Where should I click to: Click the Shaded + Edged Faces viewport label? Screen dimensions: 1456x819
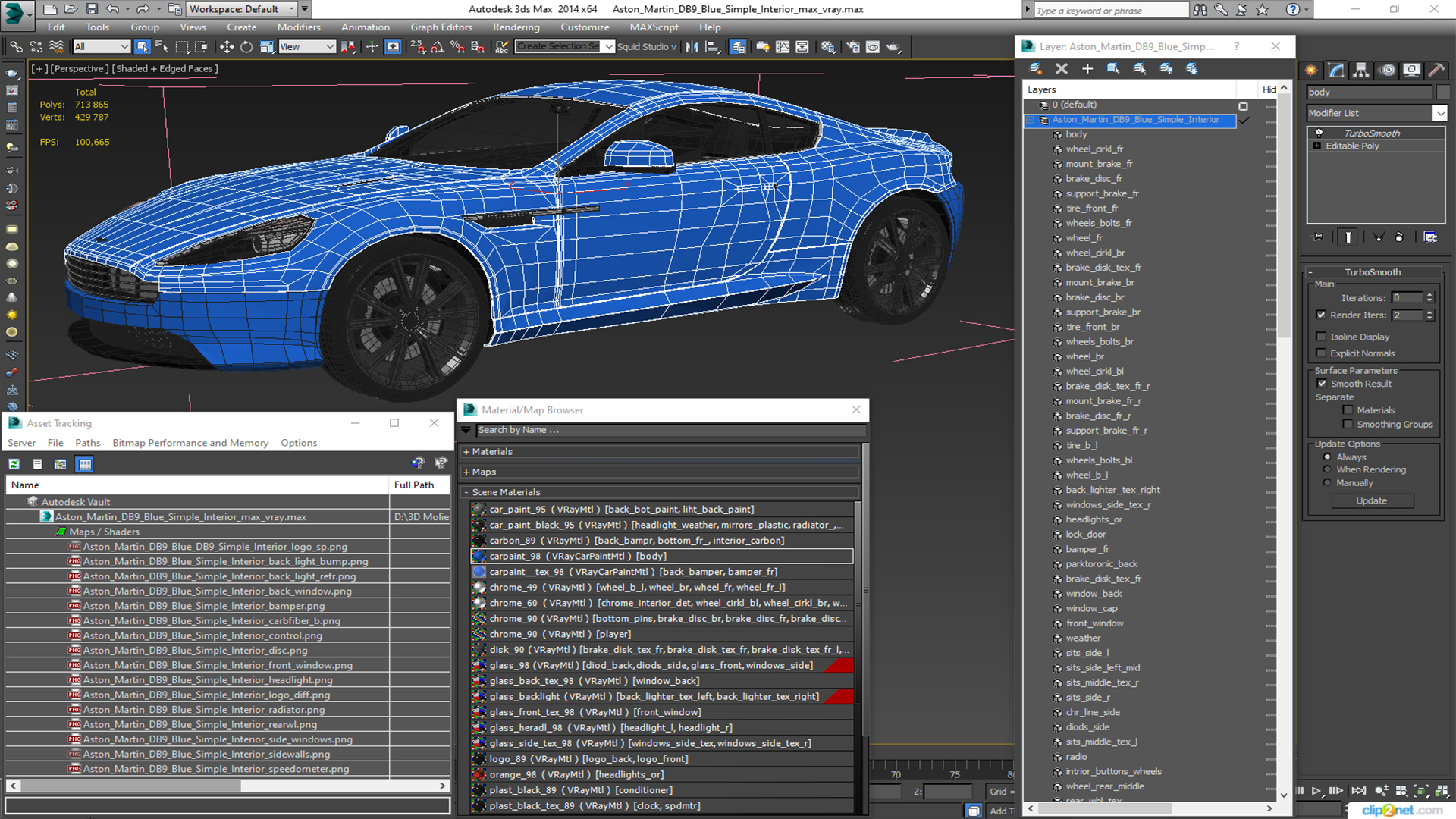pyautogui.click(x=165, y=69)
